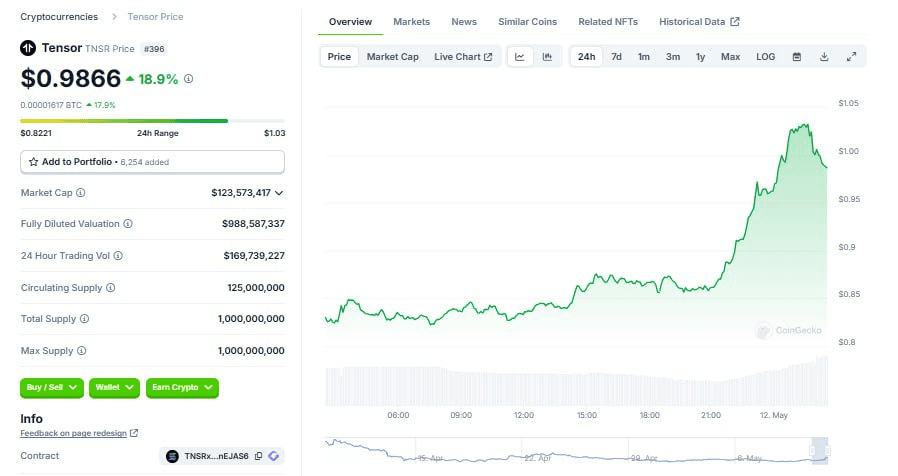Click the volume bars under the chart
Image resolution: width=898 pixels, height=476 pixels.
coord(576,381)
